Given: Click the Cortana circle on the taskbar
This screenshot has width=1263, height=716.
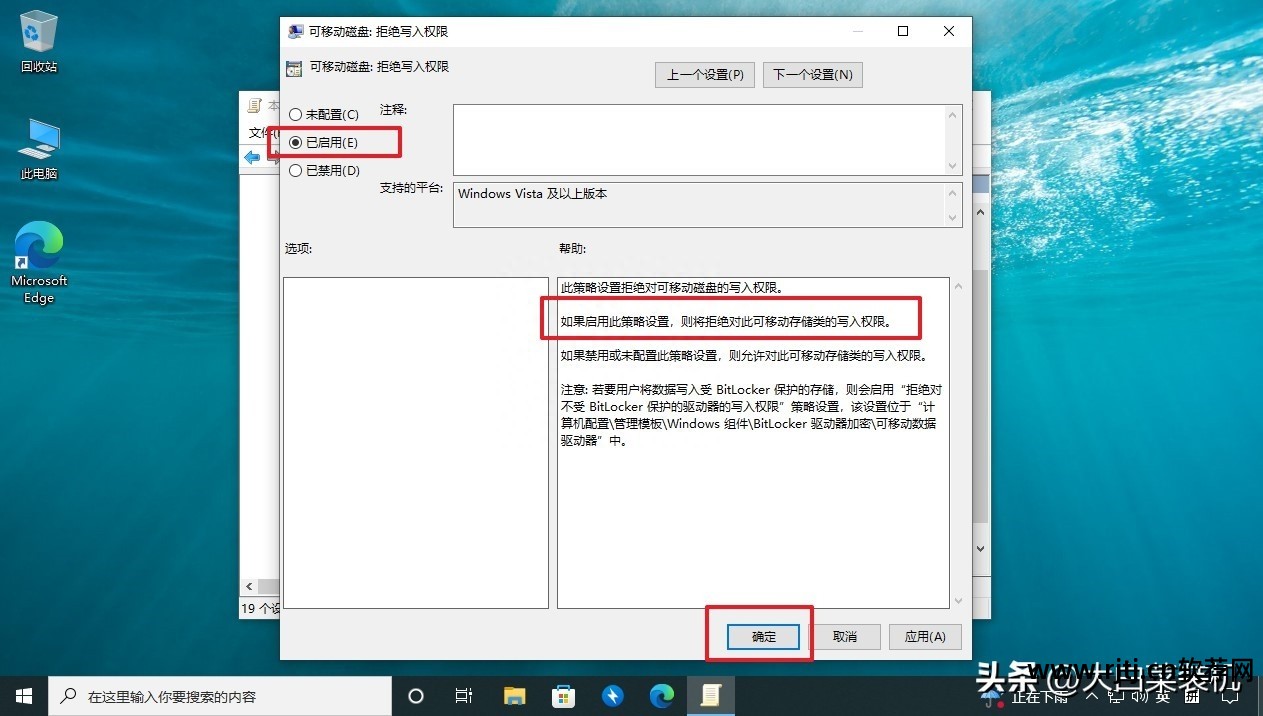Looking at the screenshot, I should click(x=416, y=696).
